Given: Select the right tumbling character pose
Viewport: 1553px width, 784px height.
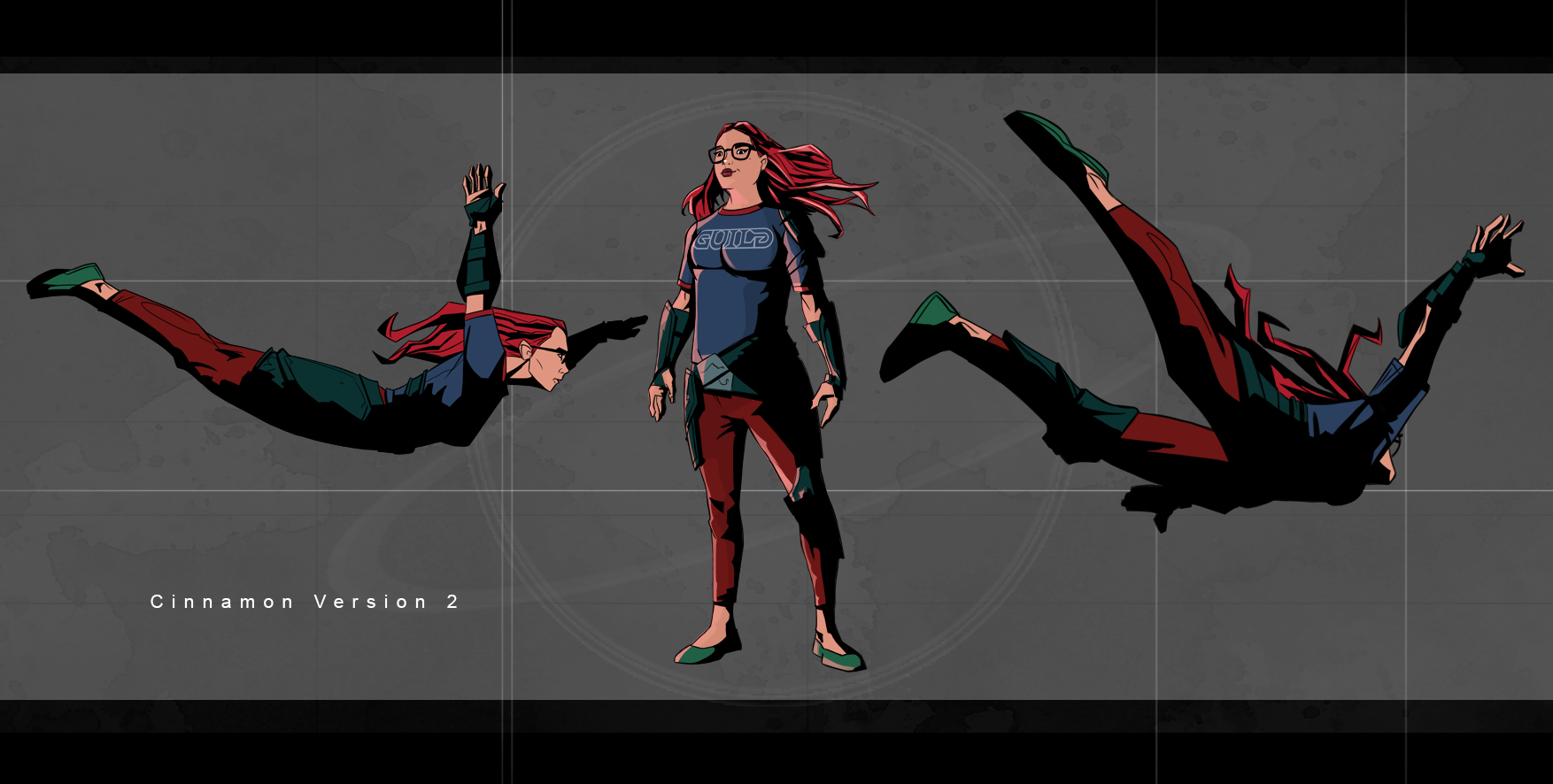Looking at the screenshot, I should pyautogui.click(x=1202, y=321).
